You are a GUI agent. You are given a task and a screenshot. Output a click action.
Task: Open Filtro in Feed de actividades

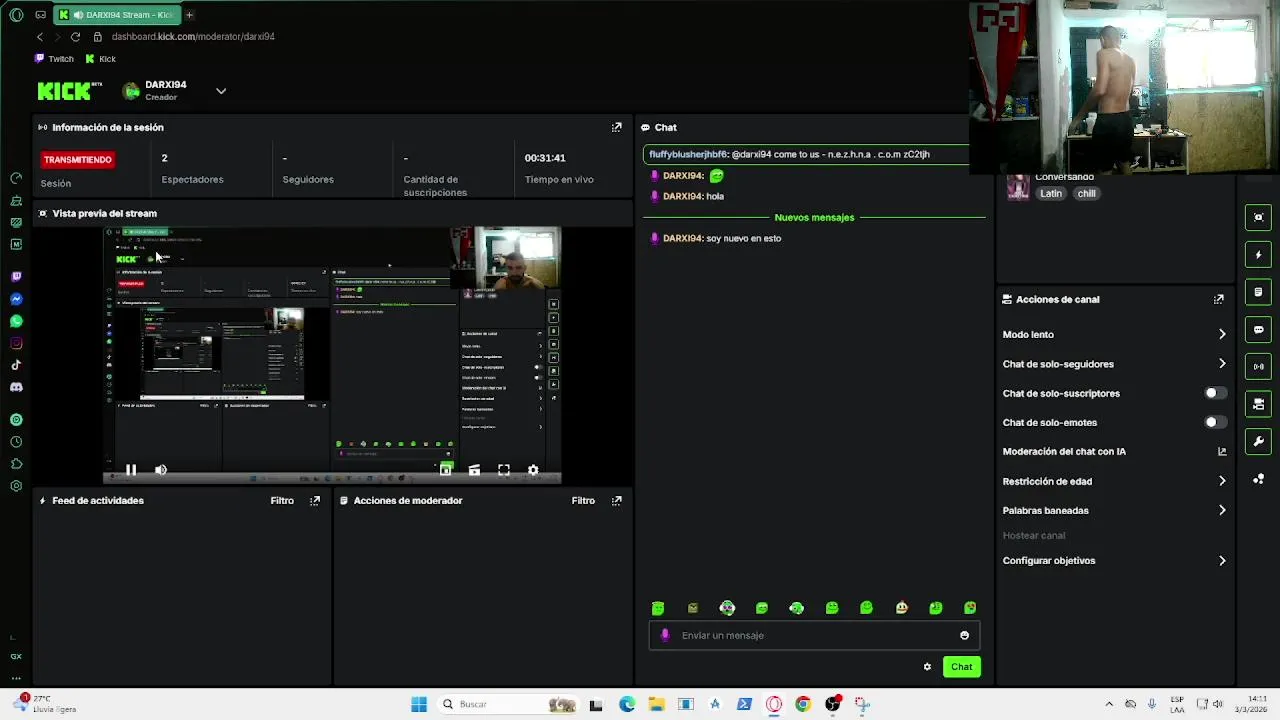pyautogui.click(x=282, y=500)
